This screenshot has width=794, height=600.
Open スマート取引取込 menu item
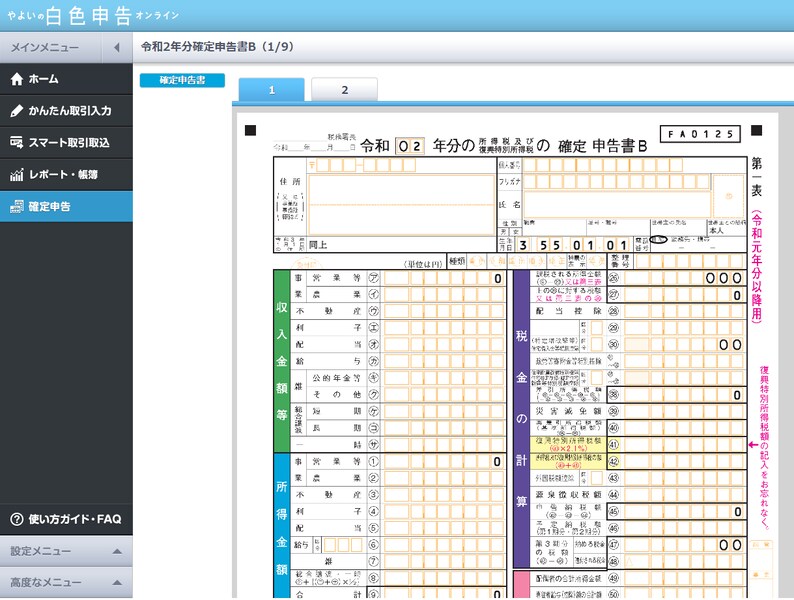pyautogui.click(x=66, y=143)
